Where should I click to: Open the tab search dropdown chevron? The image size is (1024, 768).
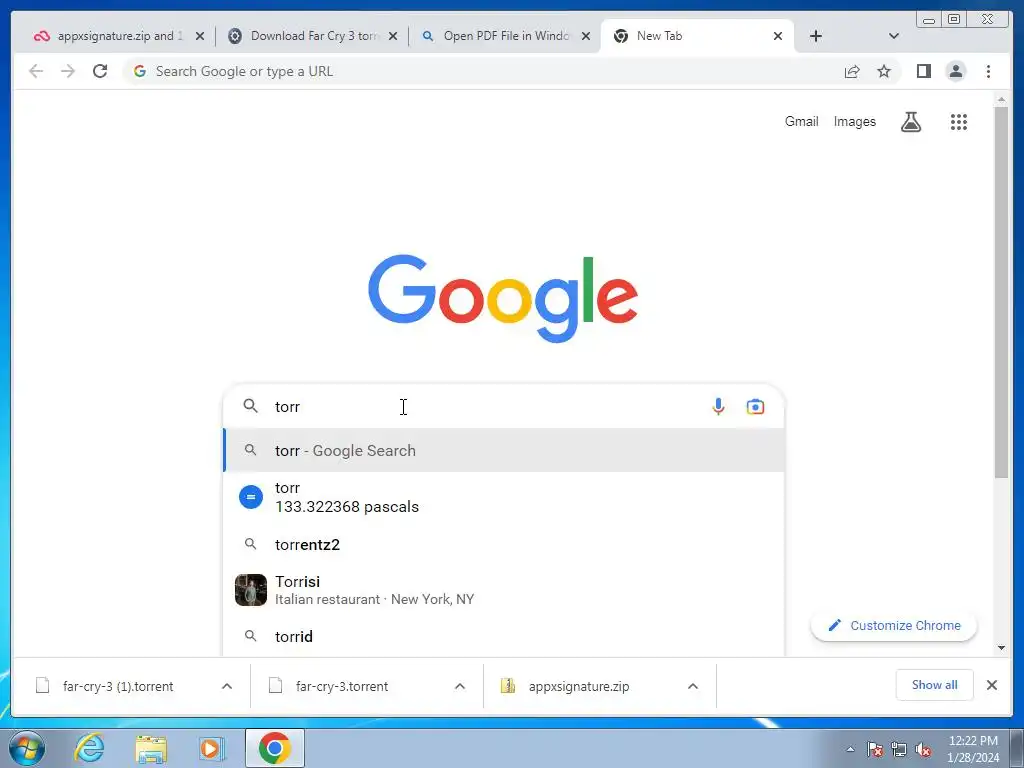click(894, 36)
